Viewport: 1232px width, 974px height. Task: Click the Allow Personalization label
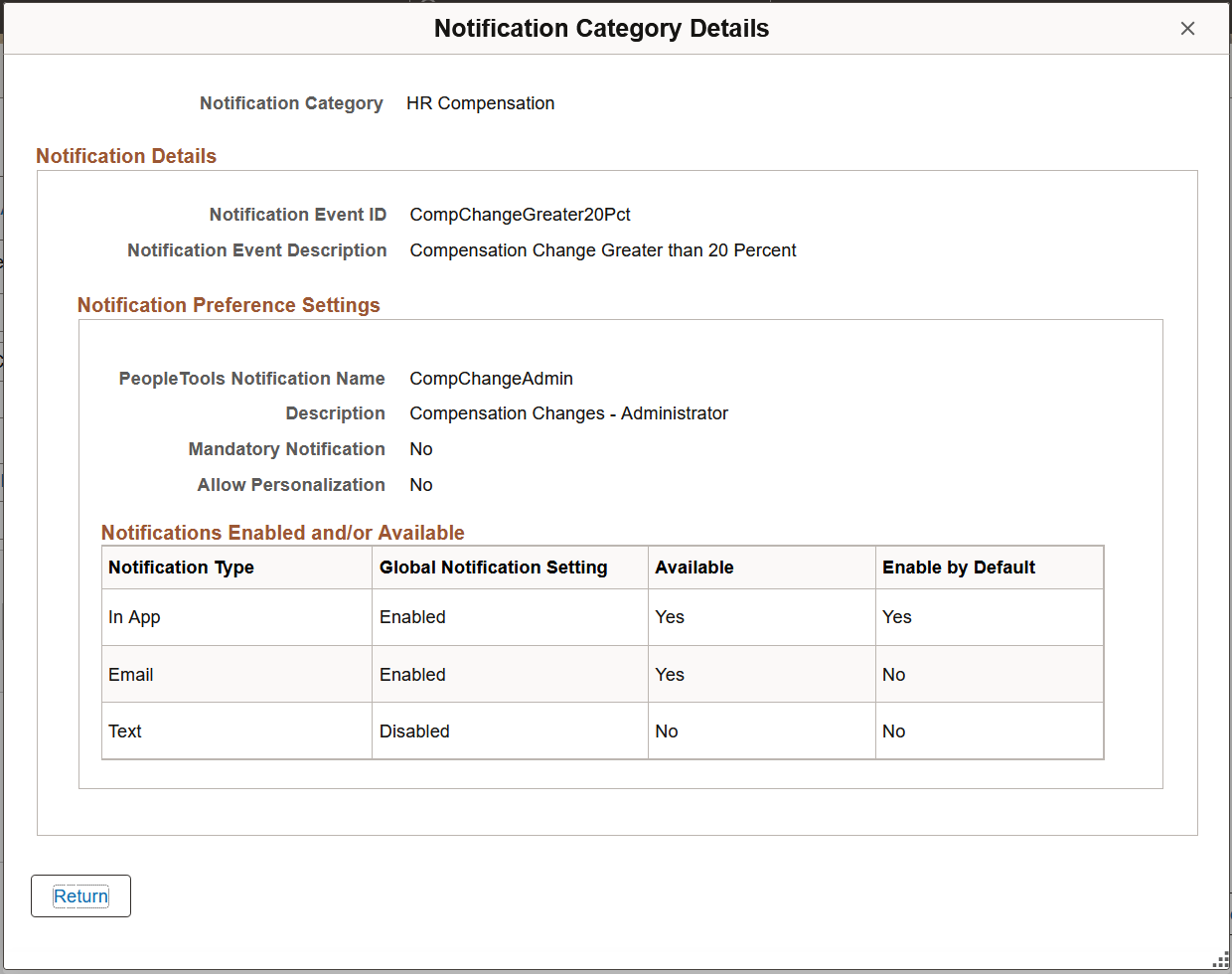[x=291, y=485]
